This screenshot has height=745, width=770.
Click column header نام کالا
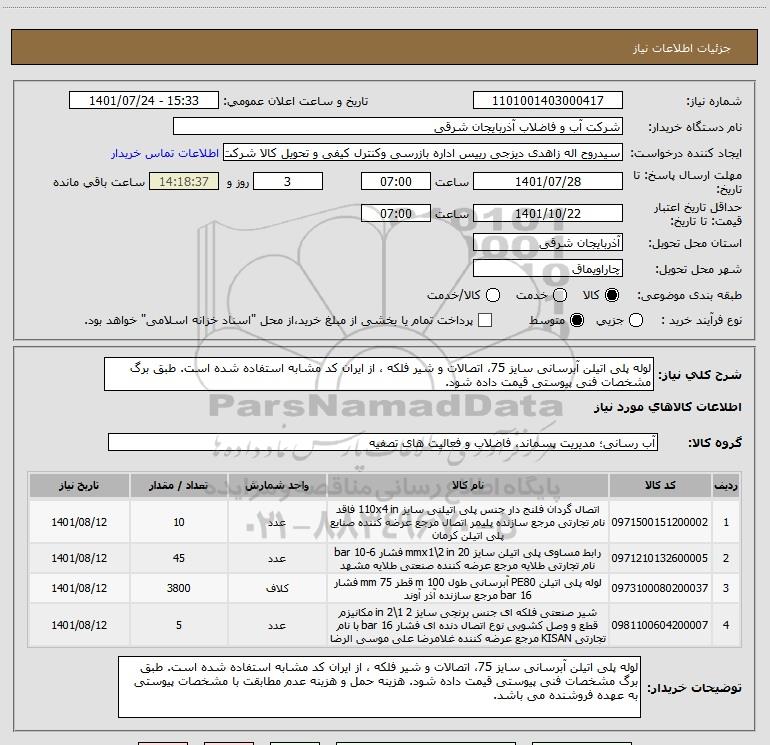[x=468, y=486]
